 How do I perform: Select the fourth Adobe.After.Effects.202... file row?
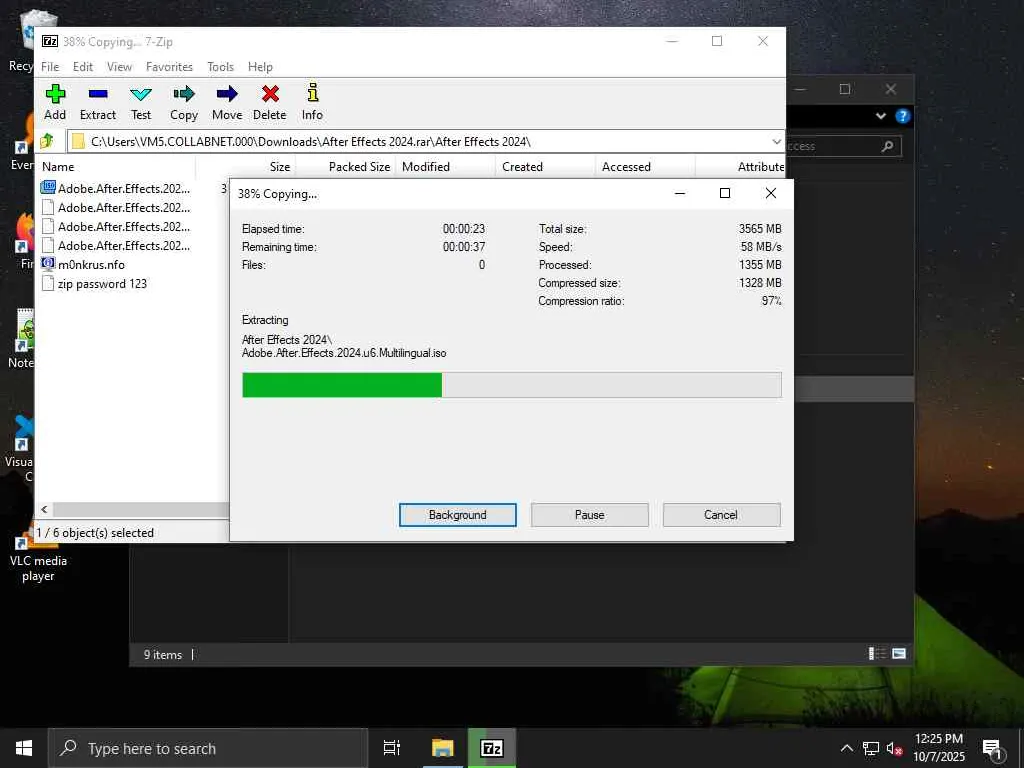tap(123, 245)
